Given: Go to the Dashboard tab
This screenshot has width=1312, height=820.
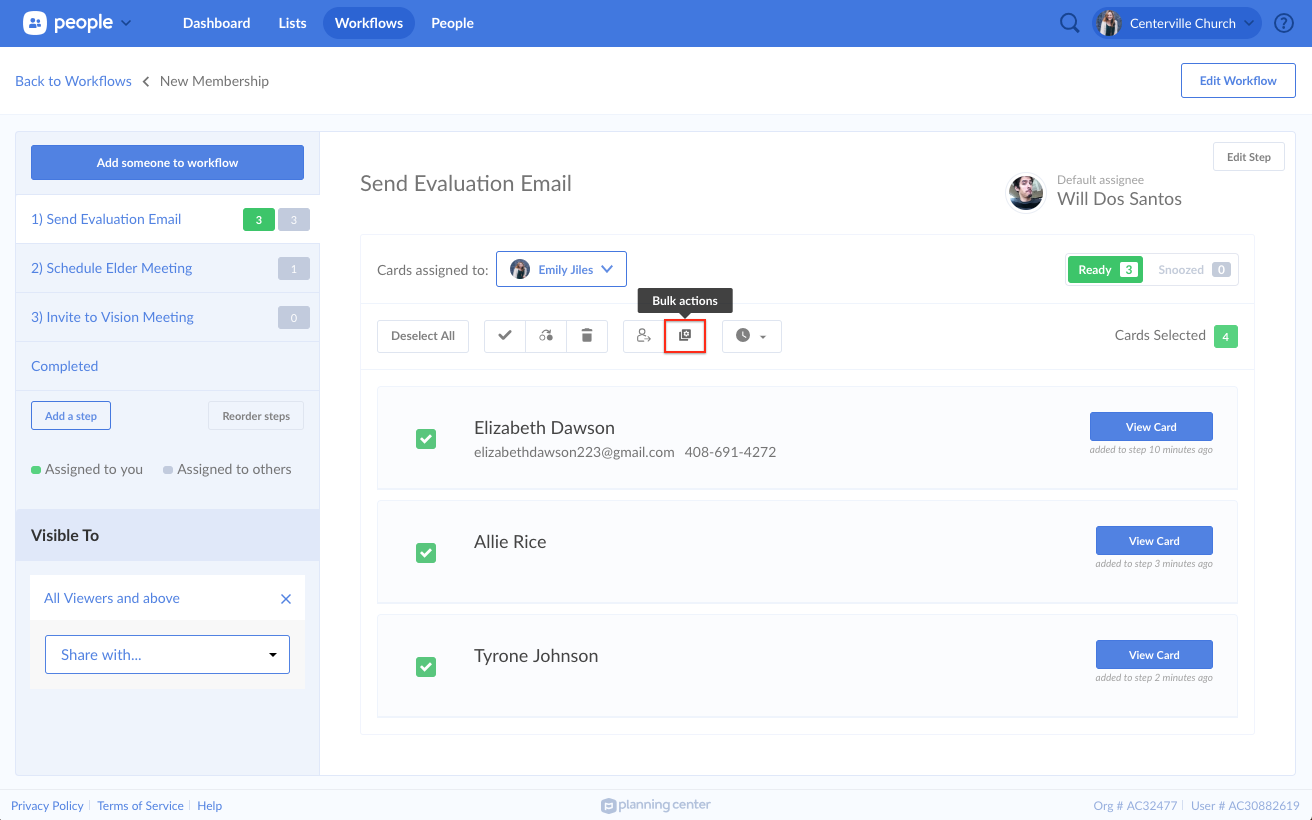Looking at the screenshot, I should [x=216, y=23].
